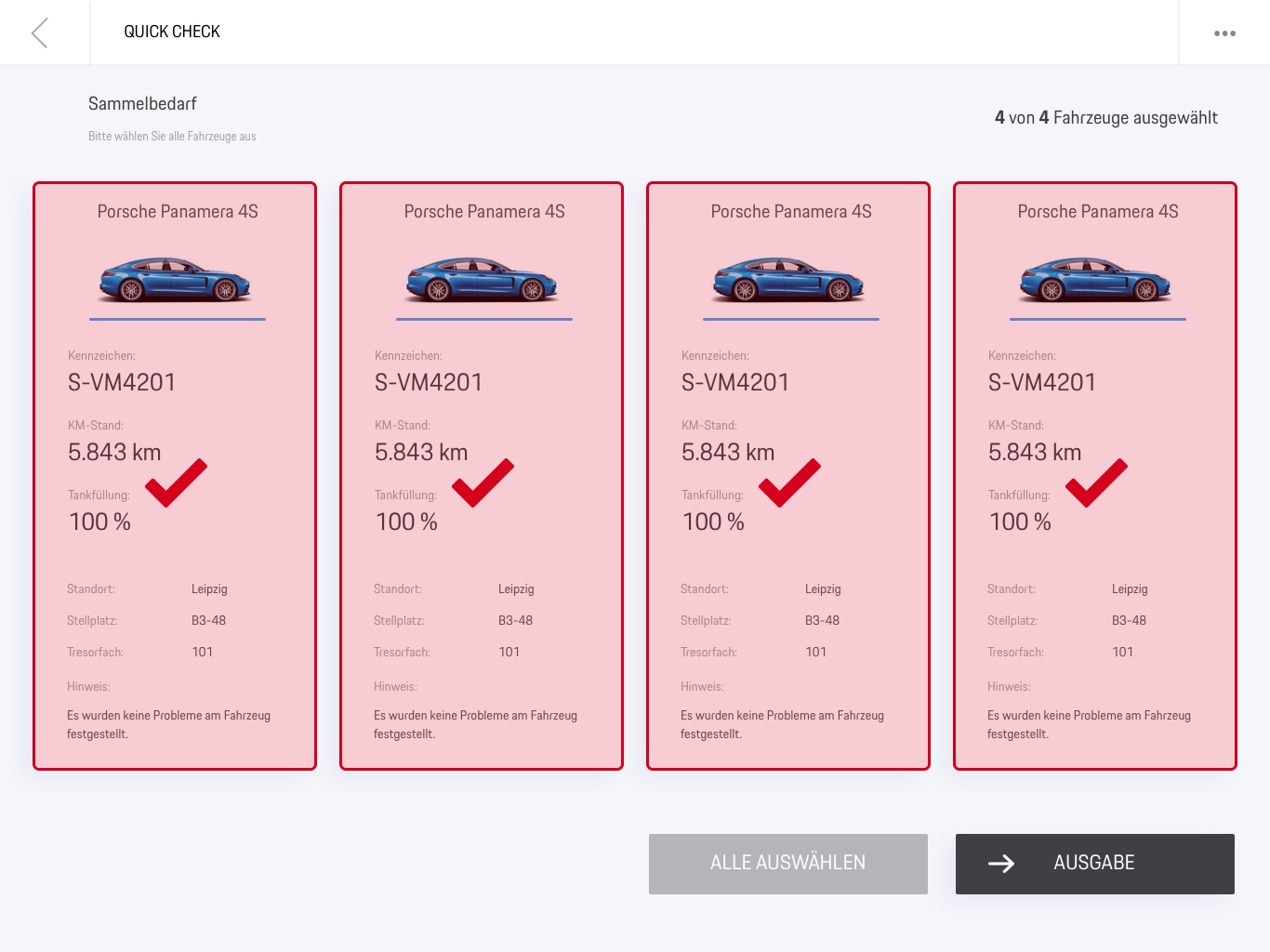Click third vehicle's blue Panamera car image
The width and height of the screenshot is (1270, 952).
click(789, 280)
